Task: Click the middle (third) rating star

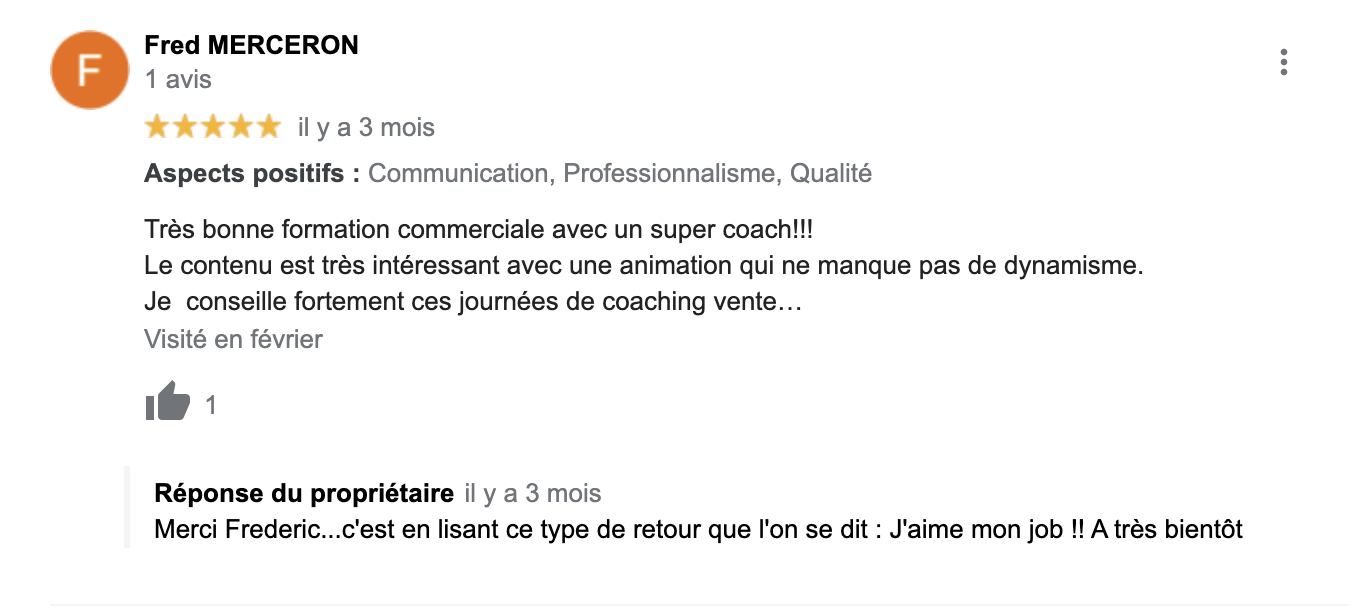Action: point(213,127)
